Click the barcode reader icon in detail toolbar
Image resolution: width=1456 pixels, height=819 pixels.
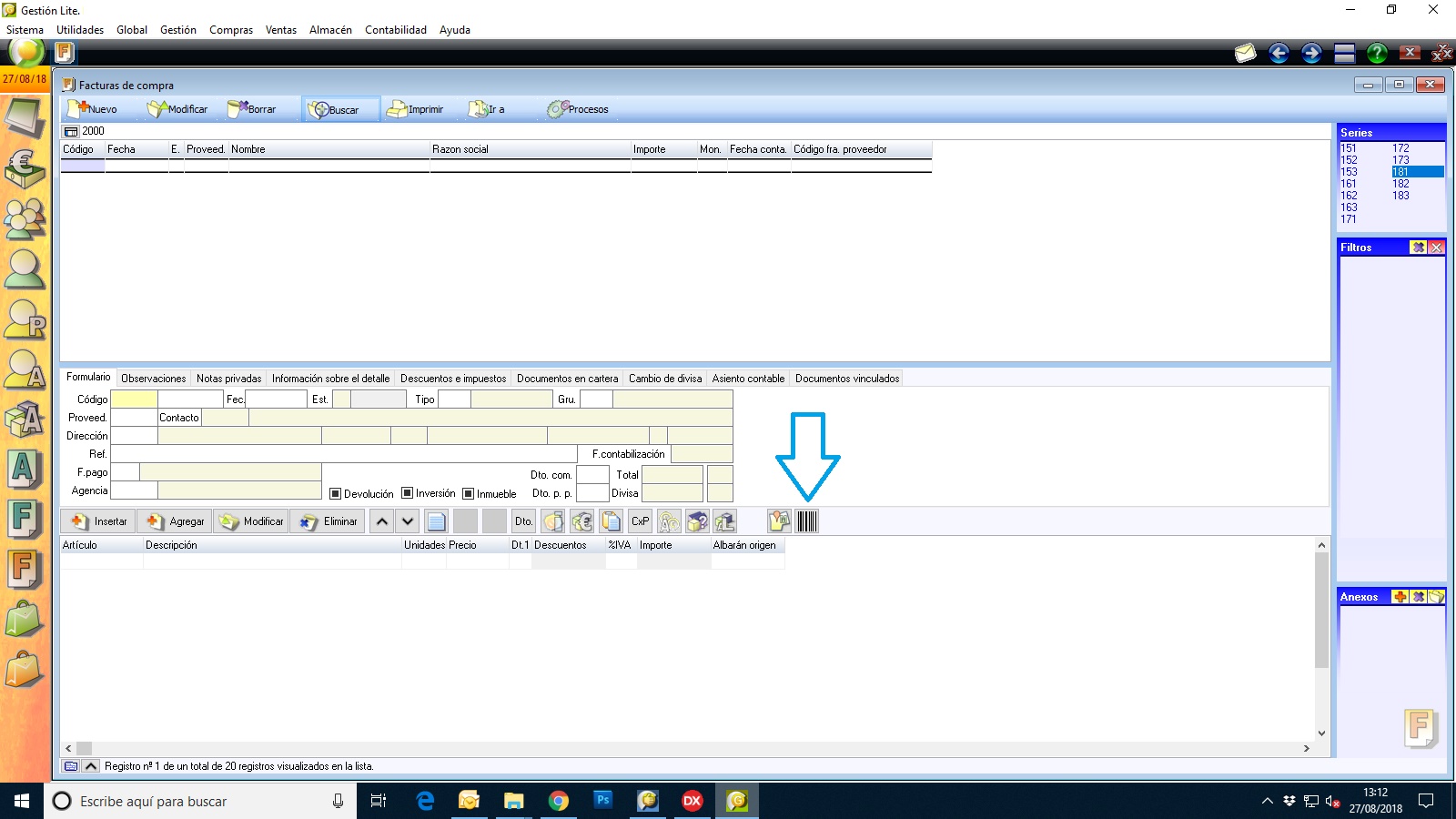(x=807, y=521)
